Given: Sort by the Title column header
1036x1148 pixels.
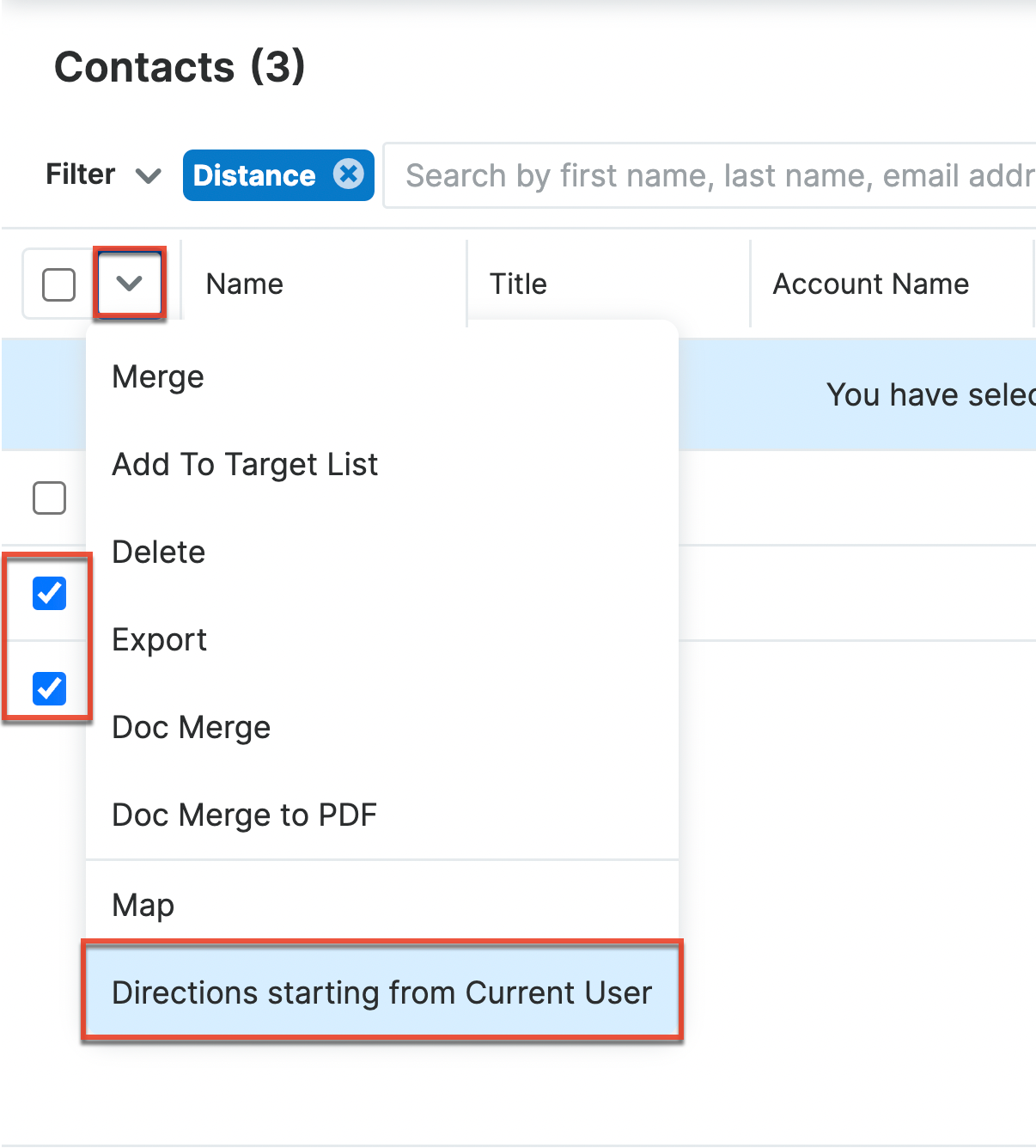Looking at the screenshot, I should click(518, 284).
